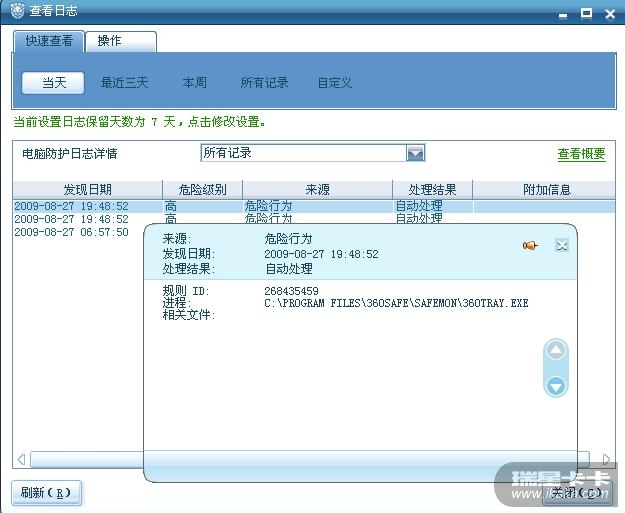Sort by 发现日期 column header

(88, 190)
